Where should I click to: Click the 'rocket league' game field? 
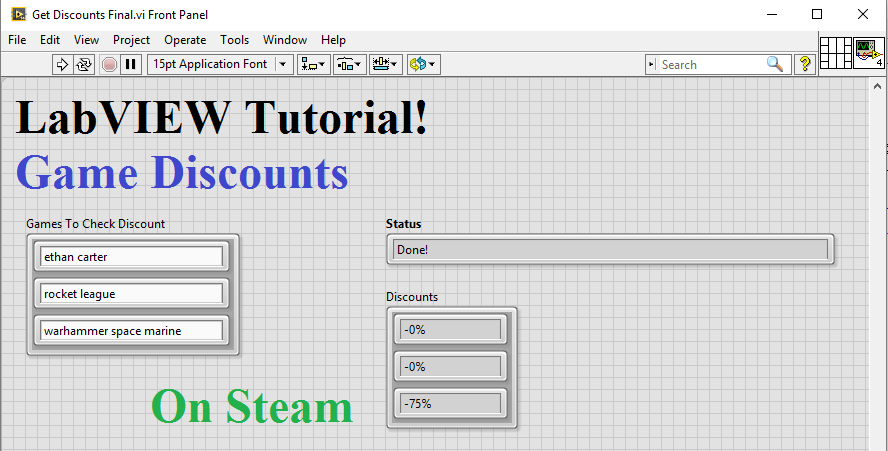click(x=131, y=293)
